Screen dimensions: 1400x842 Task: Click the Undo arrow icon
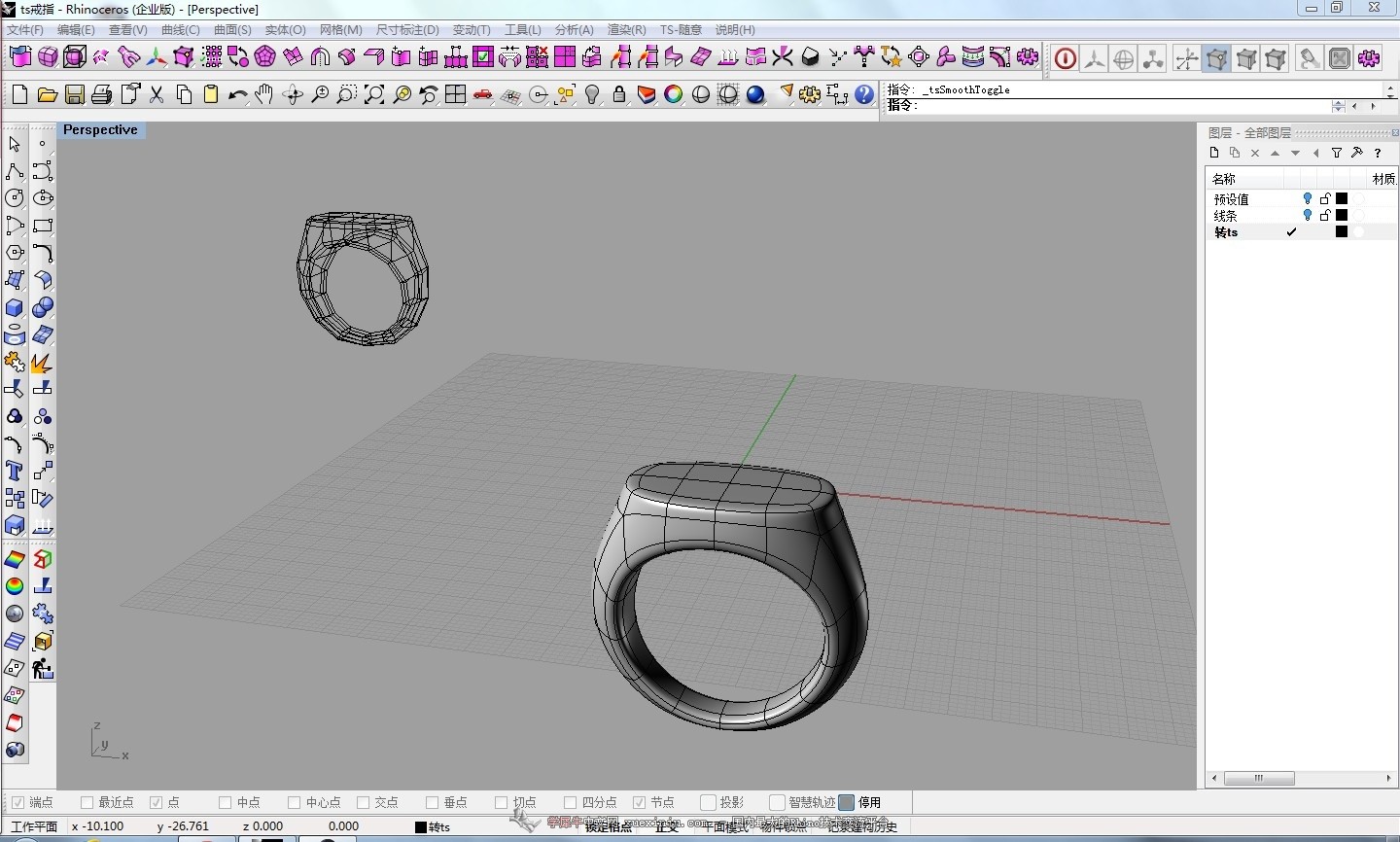(237, 94)
